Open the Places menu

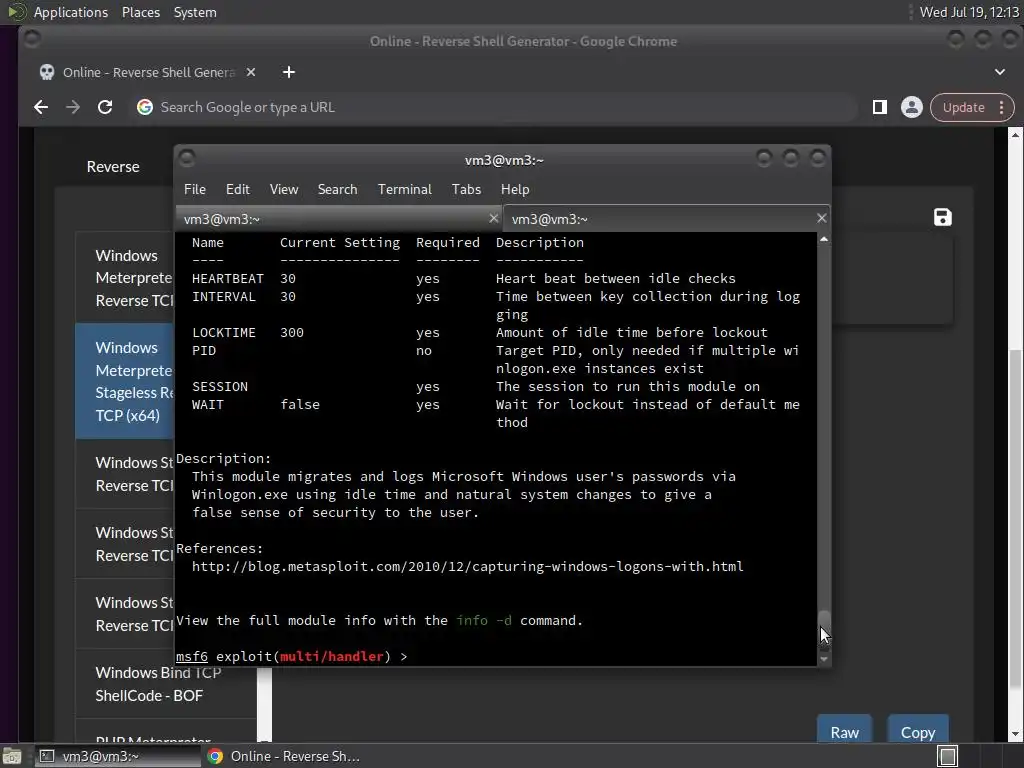tap(140, 12)
